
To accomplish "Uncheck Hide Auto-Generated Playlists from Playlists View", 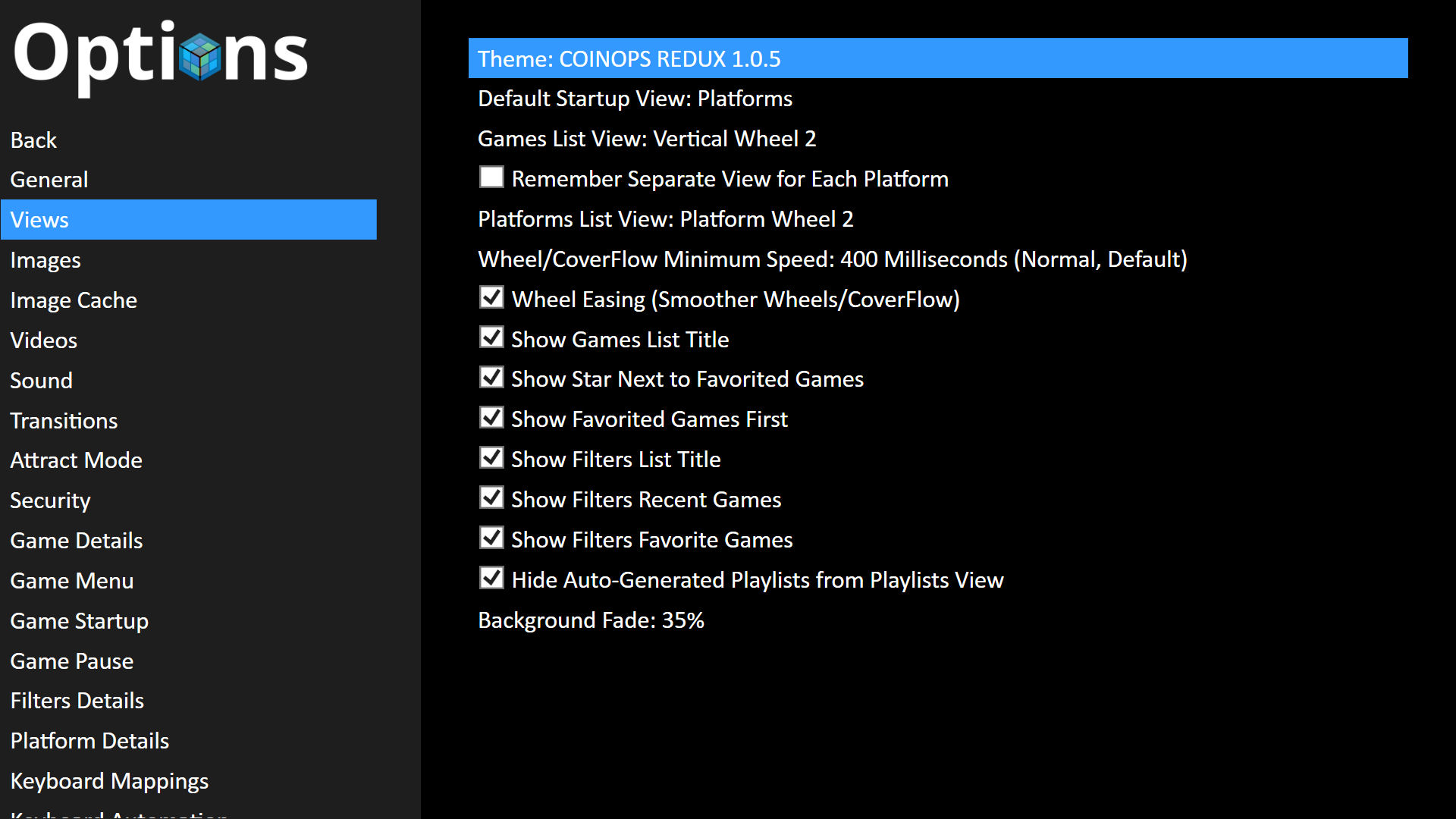I will tap(491, 579).
